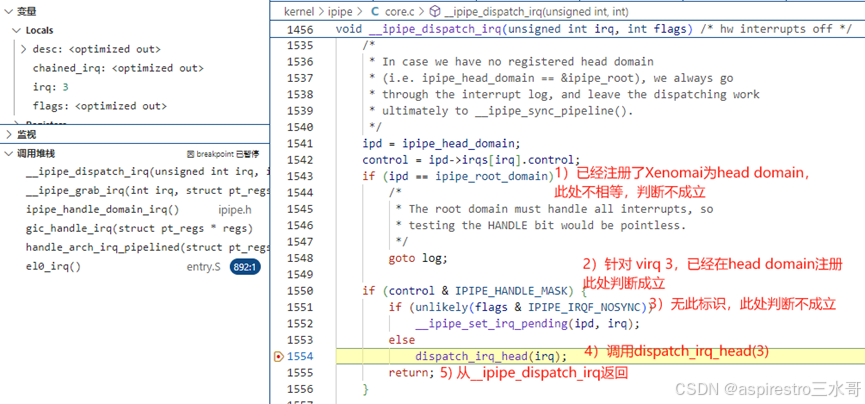Select gic_handle_irq stack frame
This screenshot has width=865, height=404.
pyautogui.click(x=139, y=228)
